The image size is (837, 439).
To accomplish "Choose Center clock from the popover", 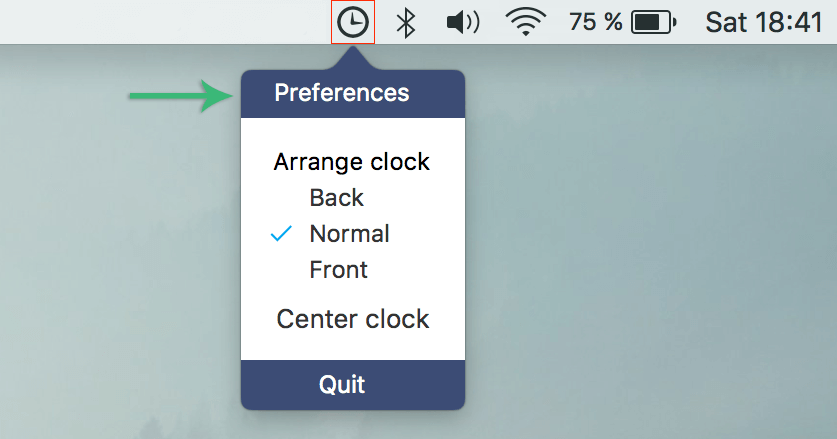I will [x=352, y=319].
